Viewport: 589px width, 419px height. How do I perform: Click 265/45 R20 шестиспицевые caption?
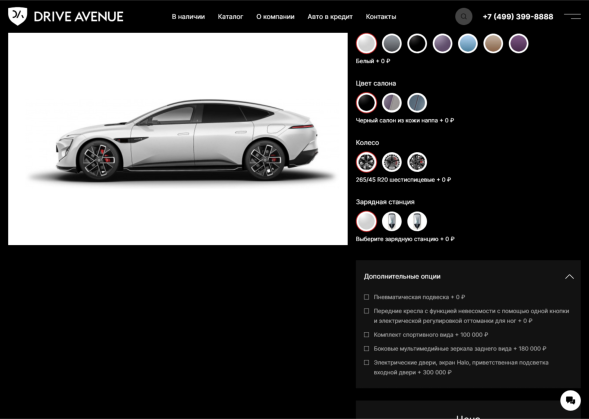click(403, 180)
